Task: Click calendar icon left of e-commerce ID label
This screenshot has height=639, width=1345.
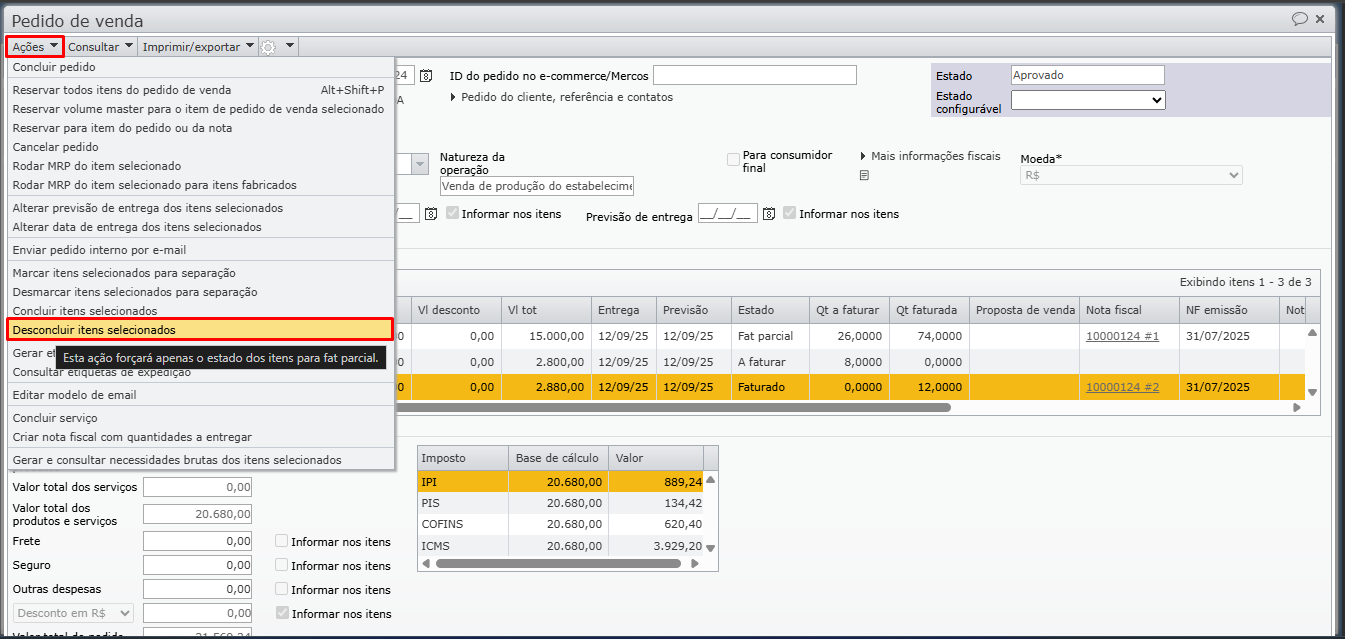Action: (x=426, y=76)
